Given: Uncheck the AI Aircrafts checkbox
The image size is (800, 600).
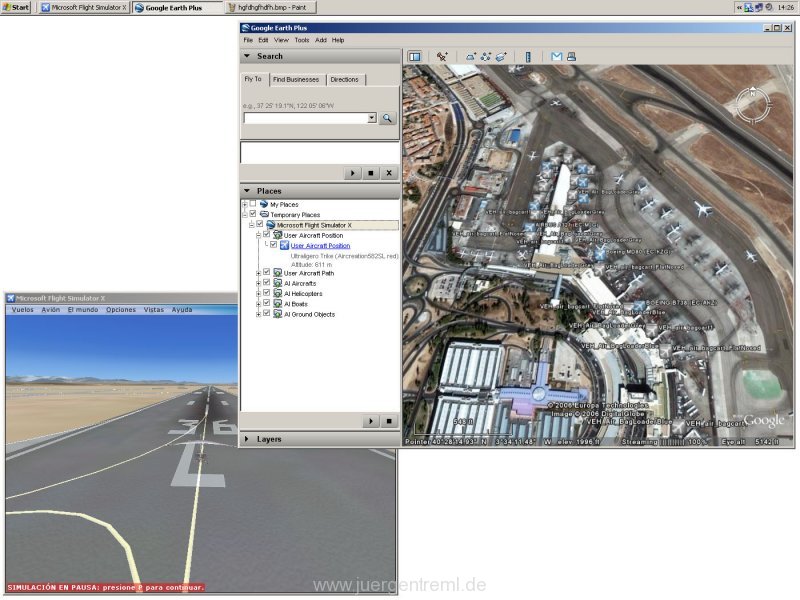Looking at the screenshot, I should pyautogui.click(x=267, y=282).
